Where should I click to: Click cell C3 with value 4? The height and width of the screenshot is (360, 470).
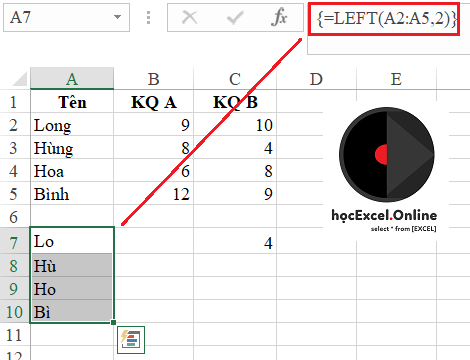click(235, 147)
